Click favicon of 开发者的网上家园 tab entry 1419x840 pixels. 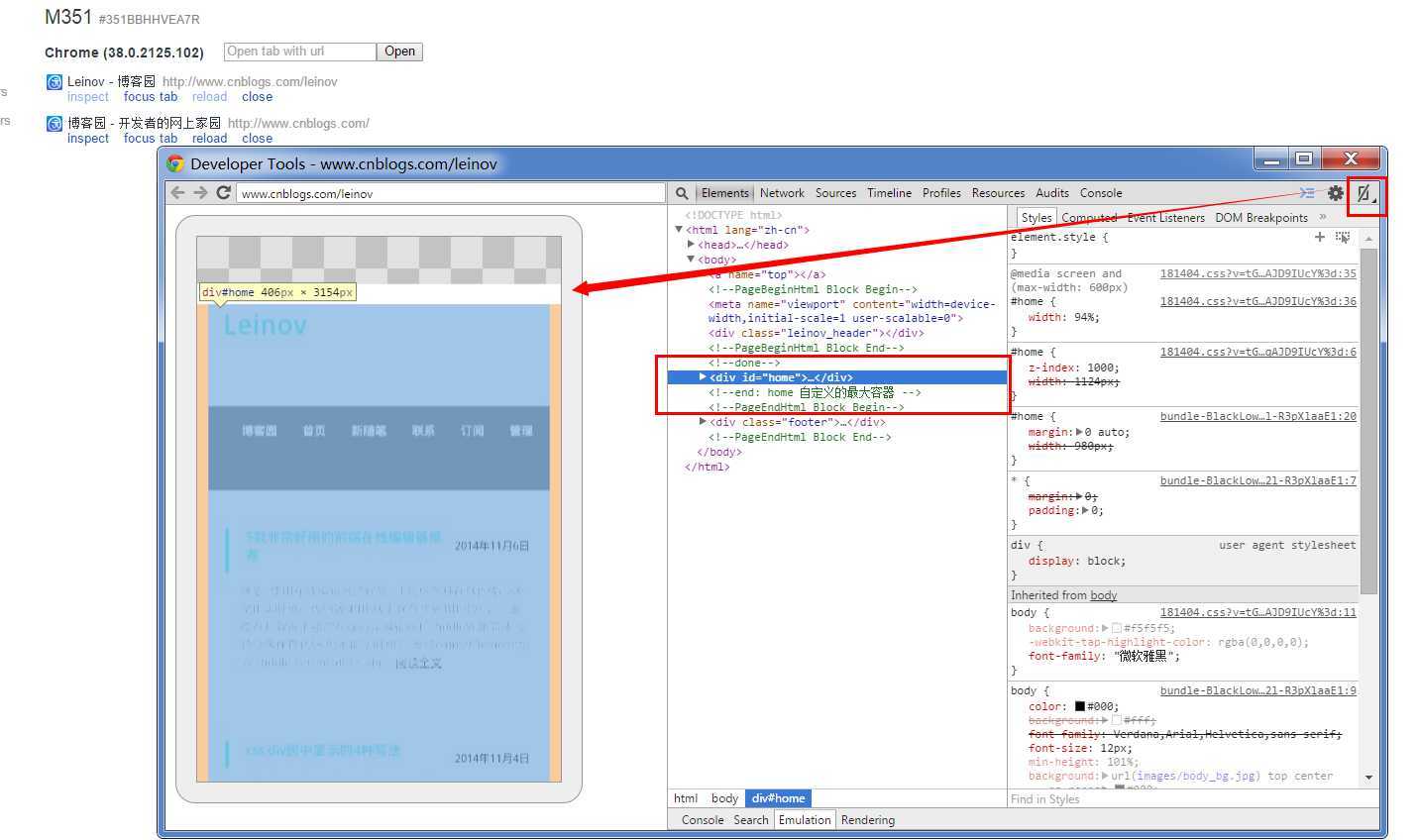pyautogui.click(x=55, y=124)
